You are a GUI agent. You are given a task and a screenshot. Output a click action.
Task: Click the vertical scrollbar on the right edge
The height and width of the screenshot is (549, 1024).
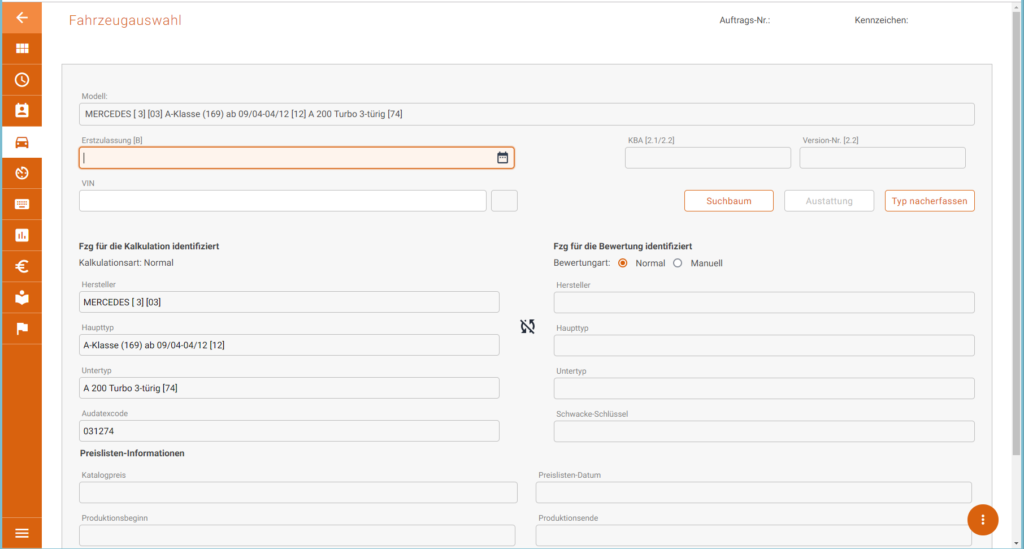click(x=1016, y=235)
